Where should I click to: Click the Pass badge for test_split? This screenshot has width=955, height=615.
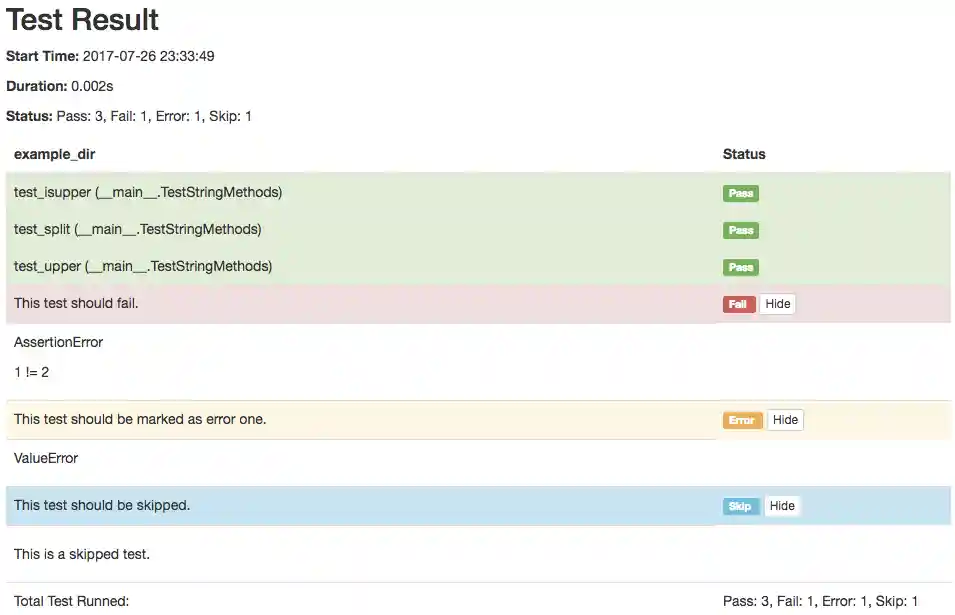[x=741, y=230]
